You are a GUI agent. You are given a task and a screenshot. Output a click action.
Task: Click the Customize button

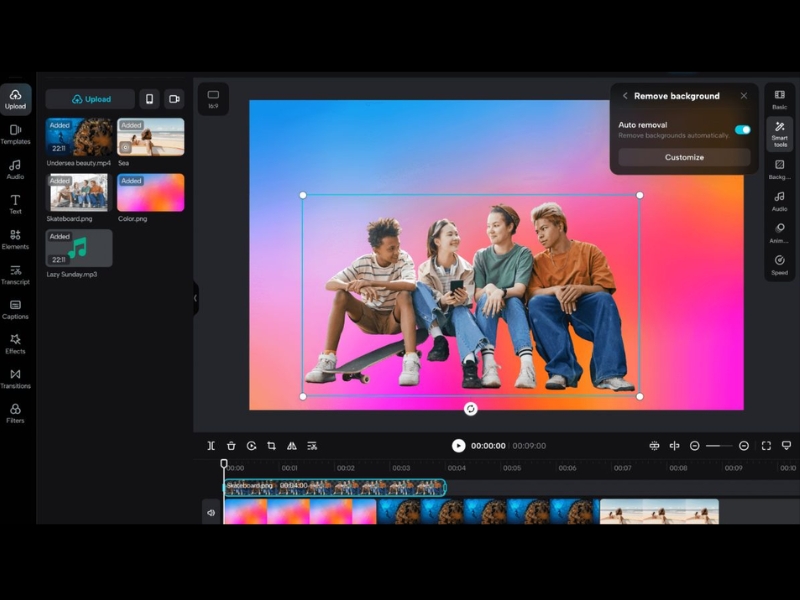click(x=684, y=157)
